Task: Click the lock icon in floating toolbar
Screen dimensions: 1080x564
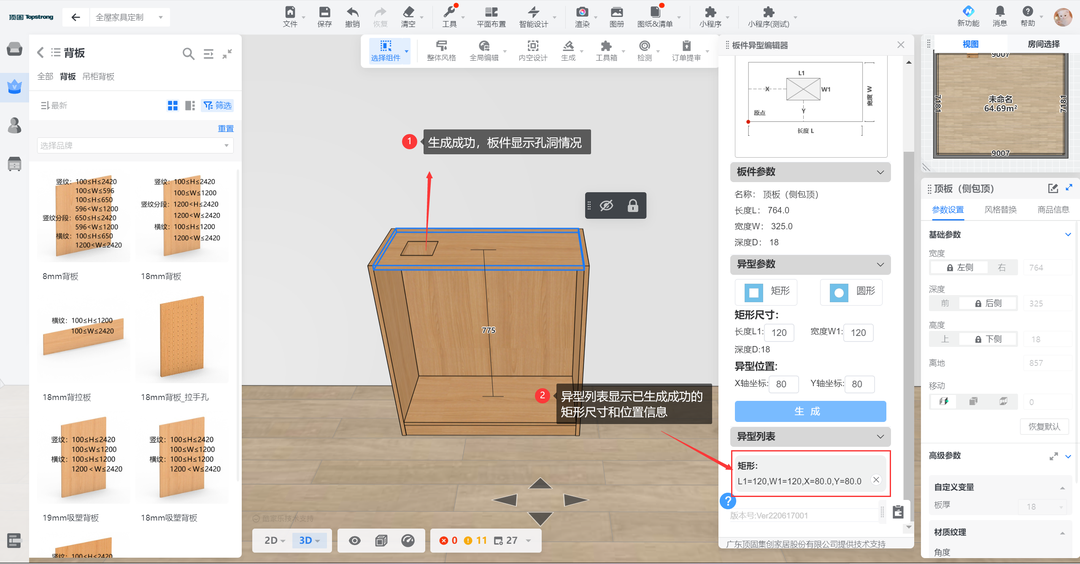Action: (x=633, y=206)
